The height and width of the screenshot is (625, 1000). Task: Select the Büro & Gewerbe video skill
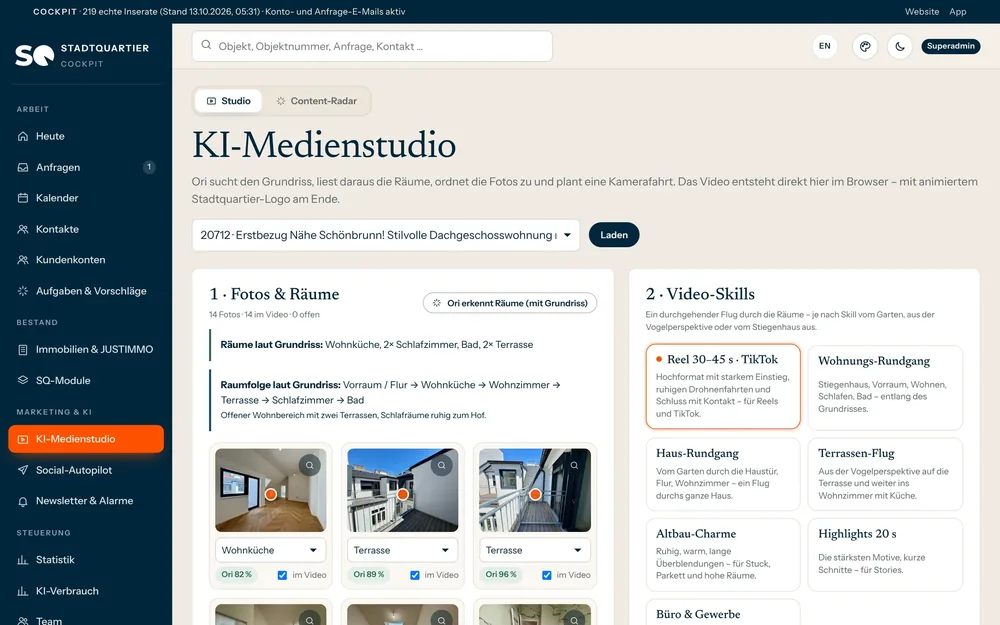[x=723, y=612]
